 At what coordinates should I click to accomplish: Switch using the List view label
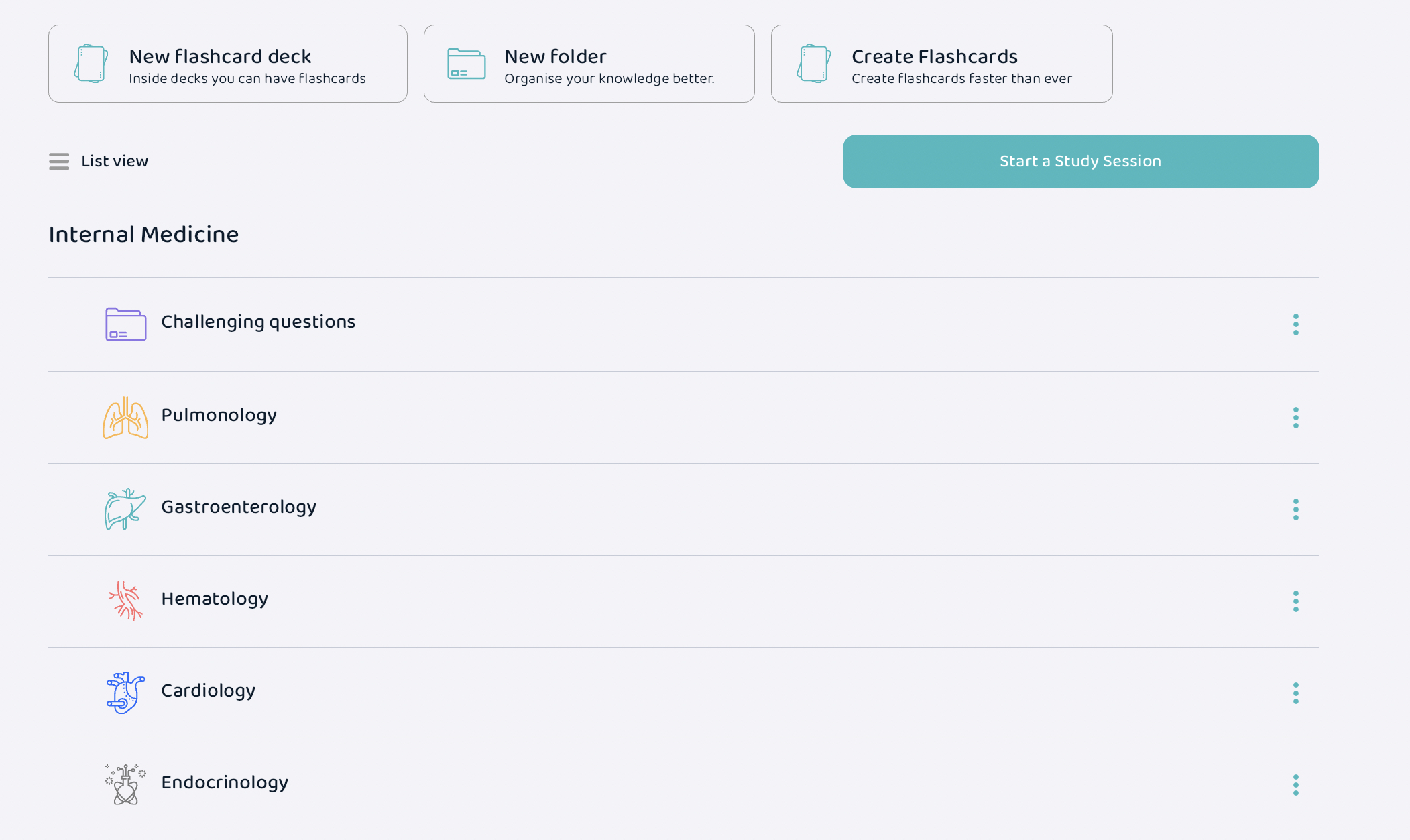[115, 161]
